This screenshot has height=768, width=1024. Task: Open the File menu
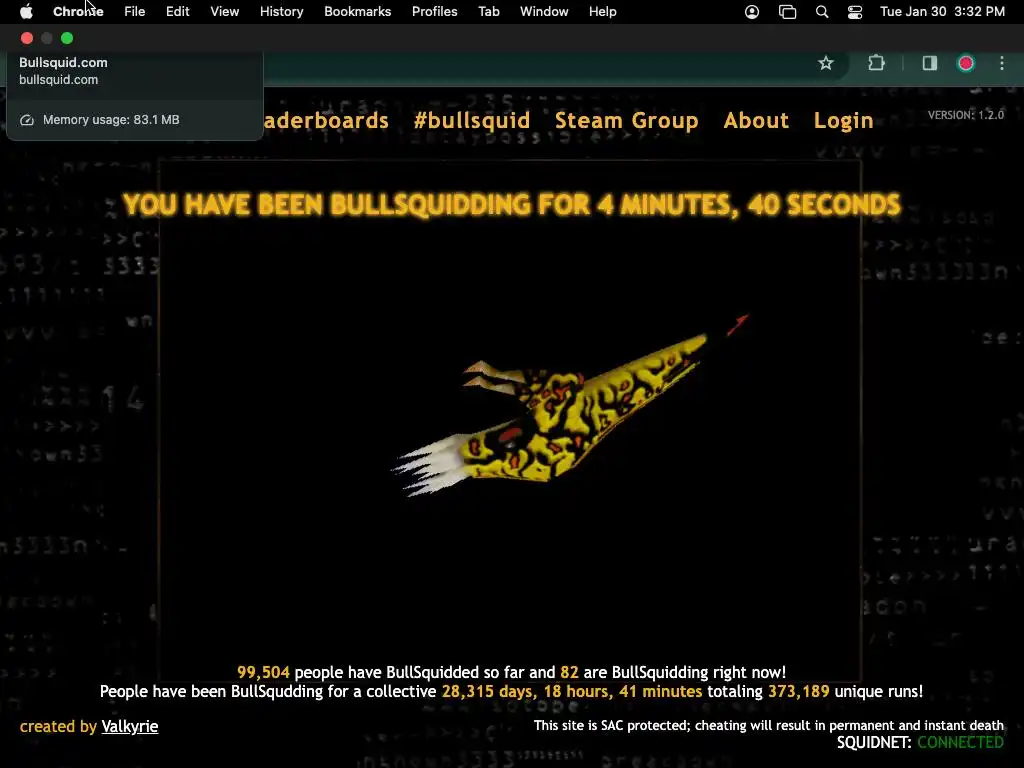(x=135, y=12)
